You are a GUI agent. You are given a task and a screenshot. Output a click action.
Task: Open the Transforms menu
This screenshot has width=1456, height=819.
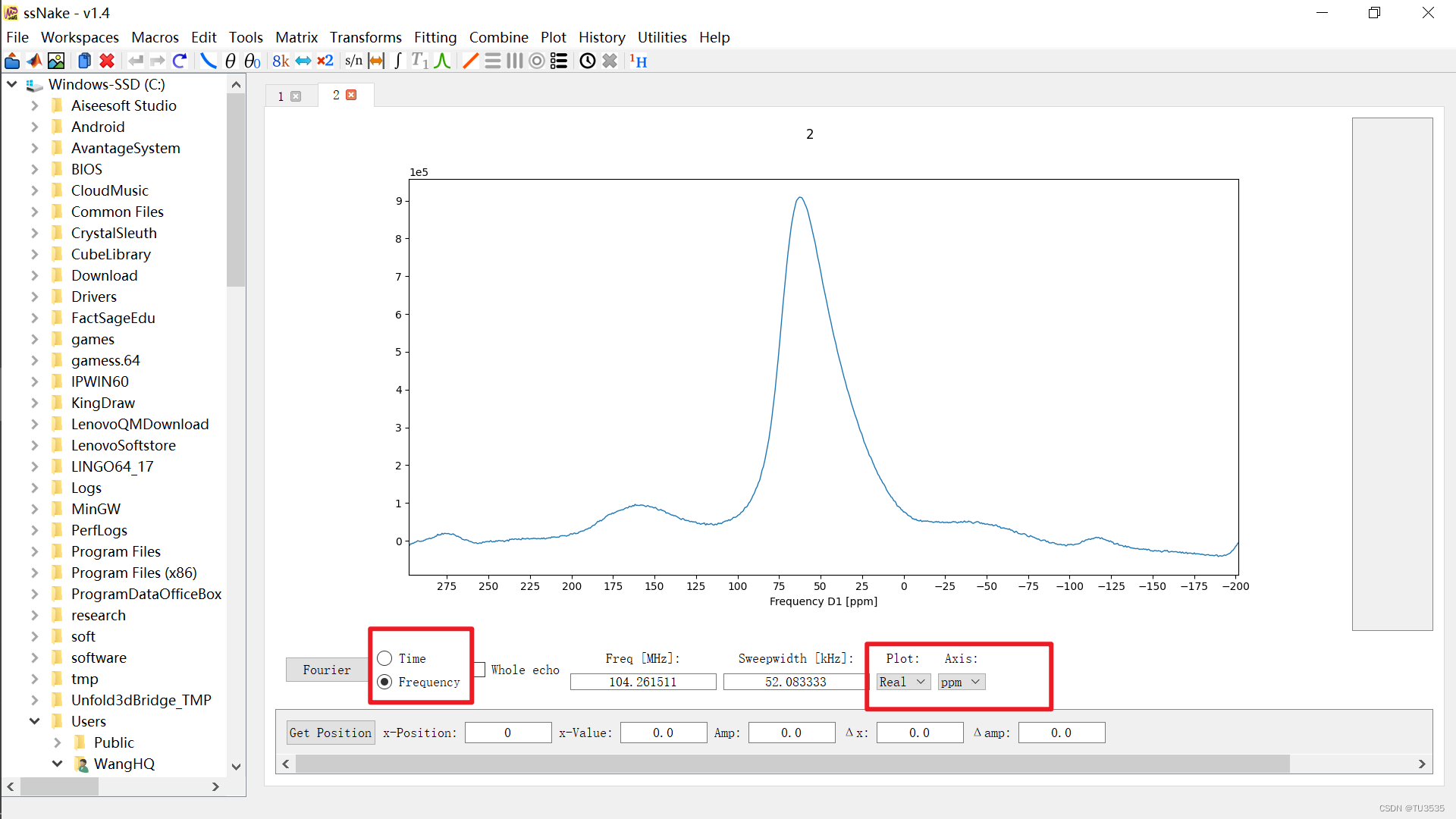coord(366,37)
